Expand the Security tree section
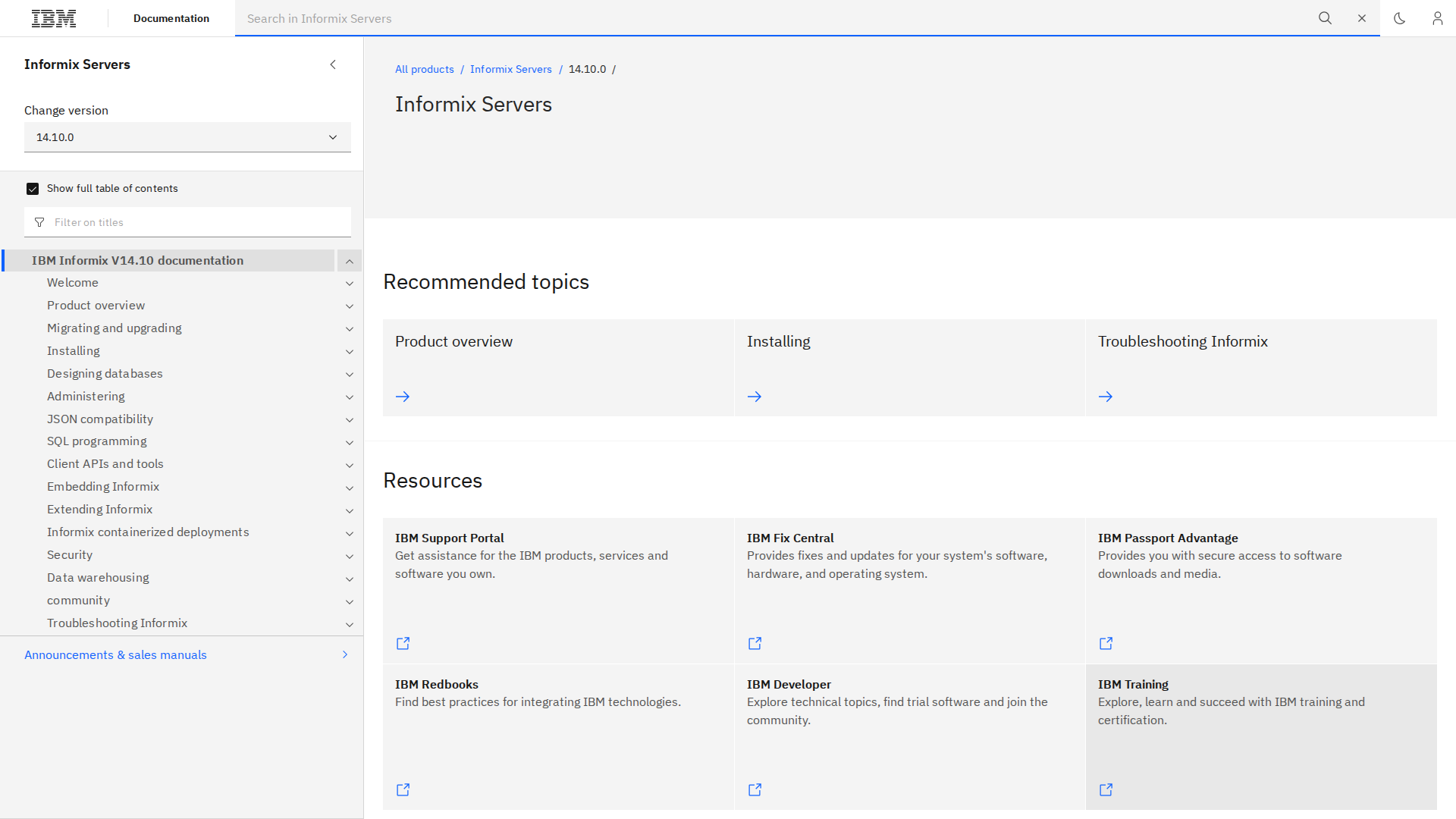 click(350, 556)
